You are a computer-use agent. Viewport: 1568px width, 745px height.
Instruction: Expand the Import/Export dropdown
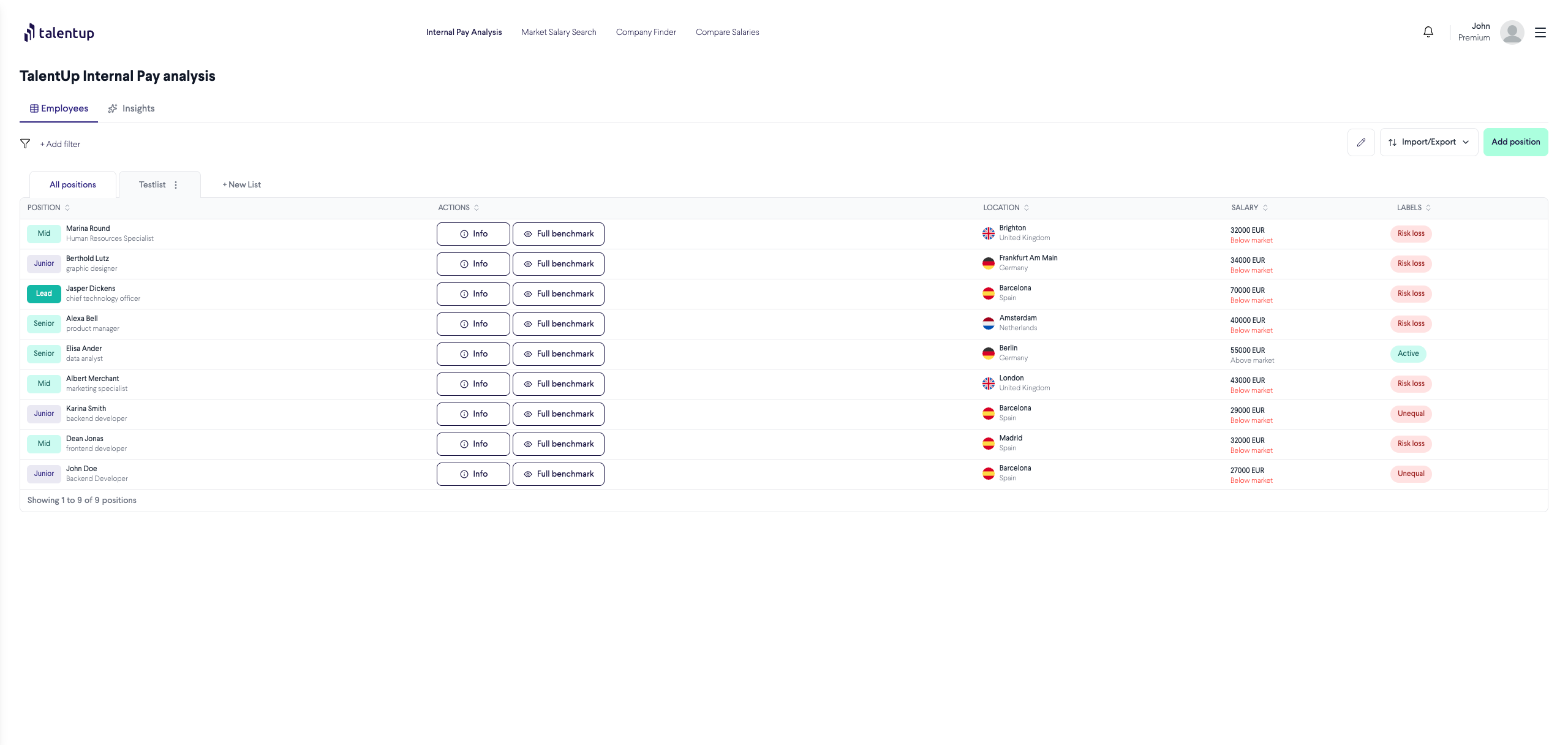(1428, 142)
